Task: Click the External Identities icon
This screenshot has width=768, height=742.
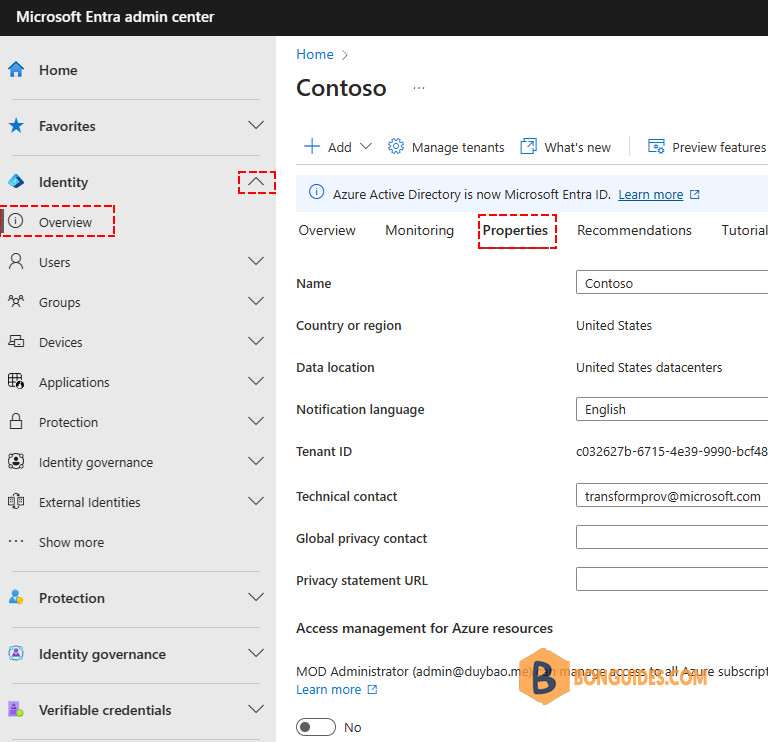Action: click(16, 501)
